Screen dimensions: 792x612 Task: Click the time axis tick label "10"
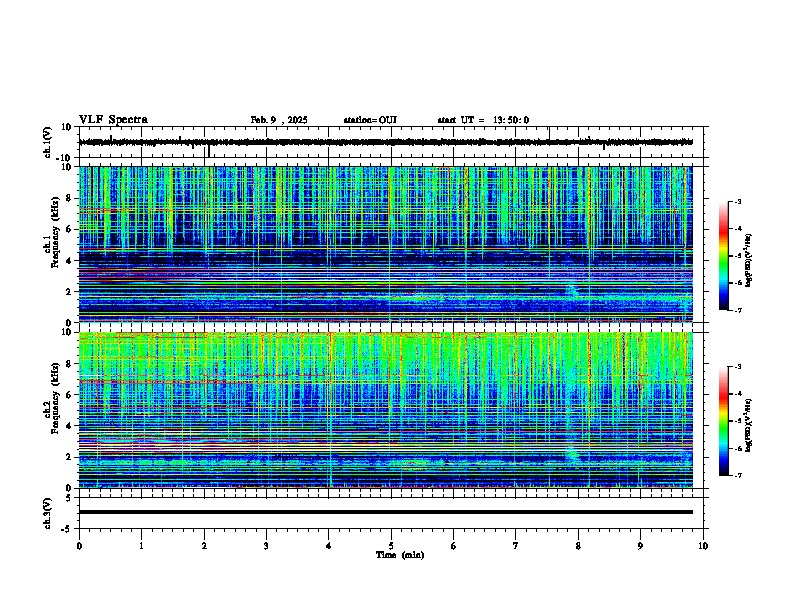(703, 546)
